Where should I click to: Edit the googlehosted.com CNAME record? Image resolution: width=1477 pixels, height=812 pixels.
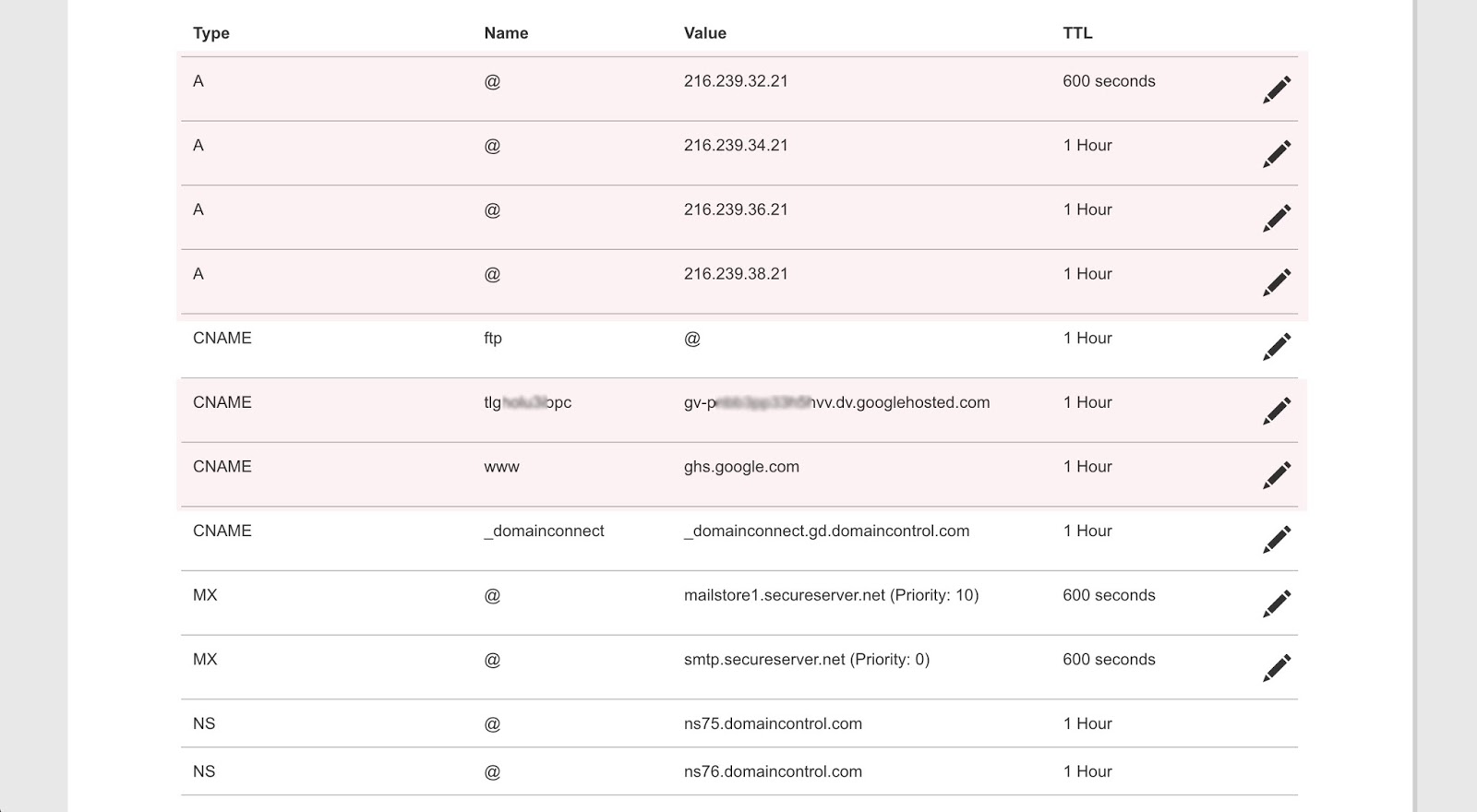point(1277,411)
